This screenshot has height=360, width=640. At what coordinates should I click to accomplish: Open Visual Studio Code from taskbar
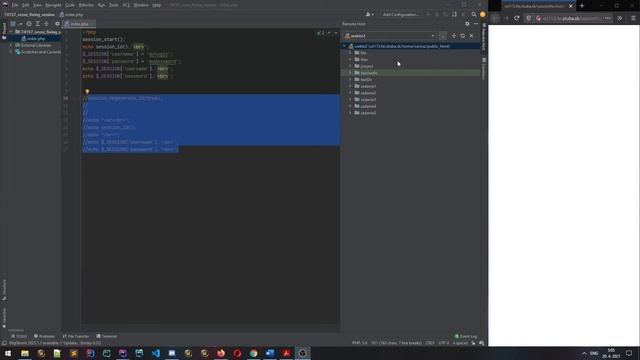[156, 353]
